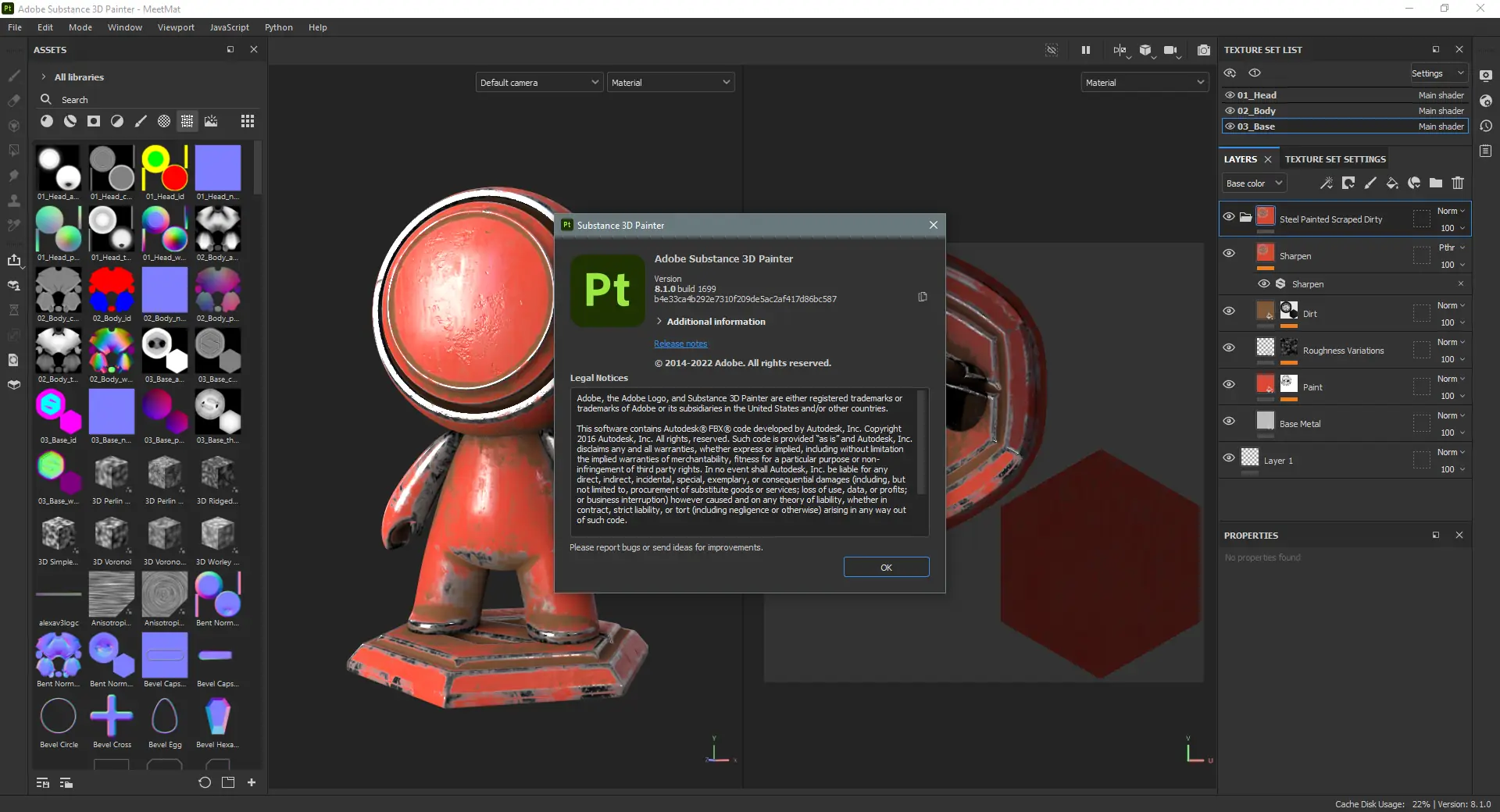Open Texture Set List Settings dropdown
Image resolution: width=1500 pixels, height=812 pixels.
coord(1438,73)
